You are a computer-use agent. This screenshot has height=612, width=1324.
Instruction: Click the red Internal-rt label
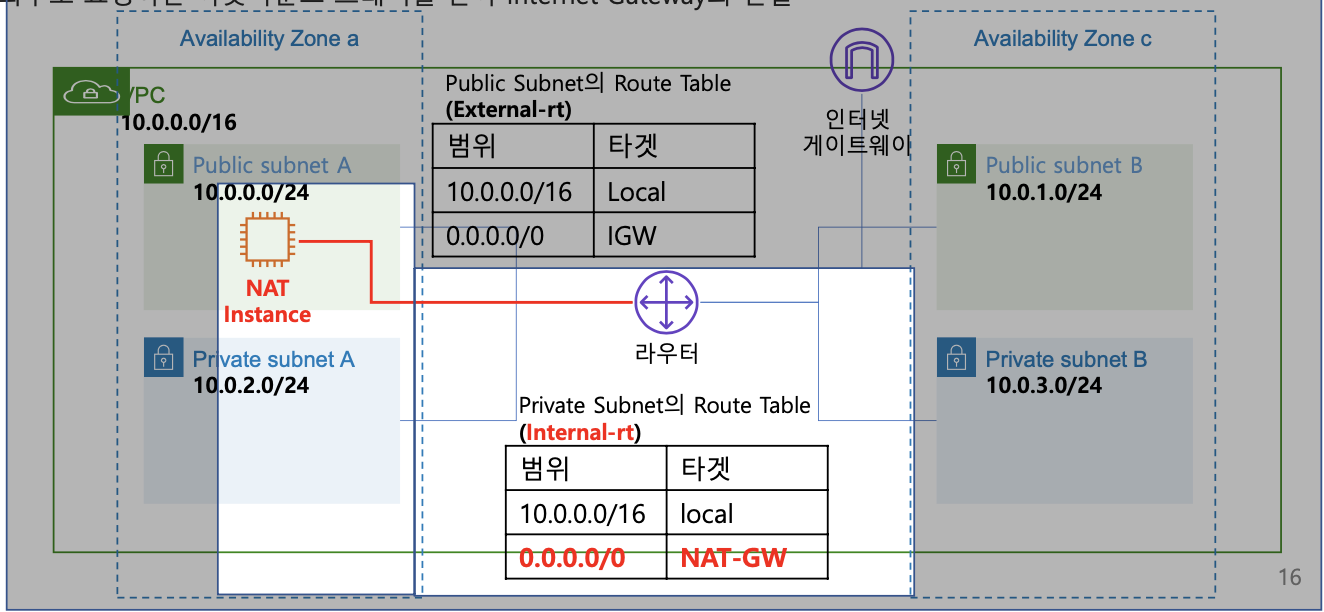pyautogui.click(x=580, y=432)
